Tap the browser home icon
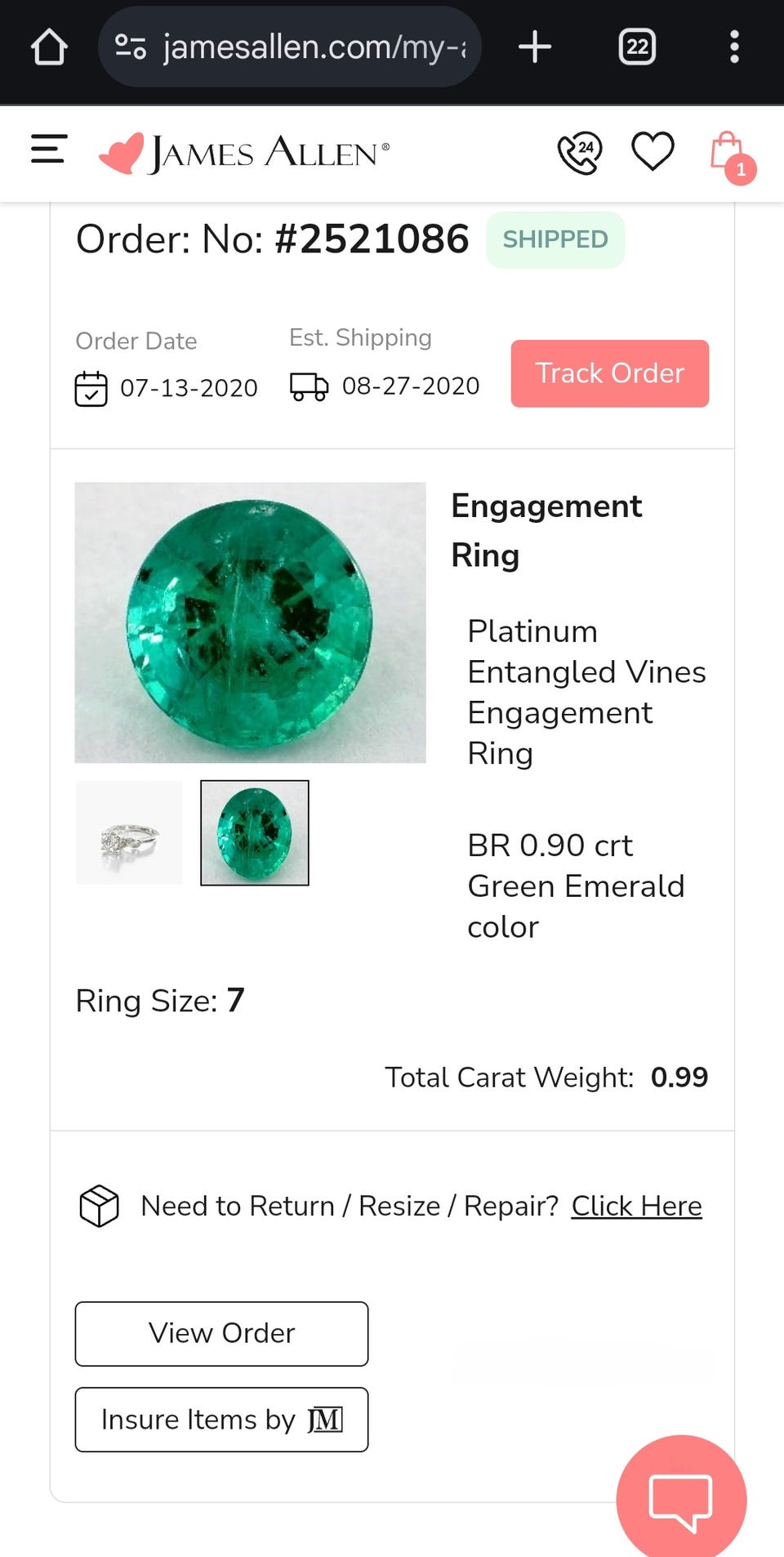Screen dimensions: 784x1557 pyautogui.click(x=49, y=47)
